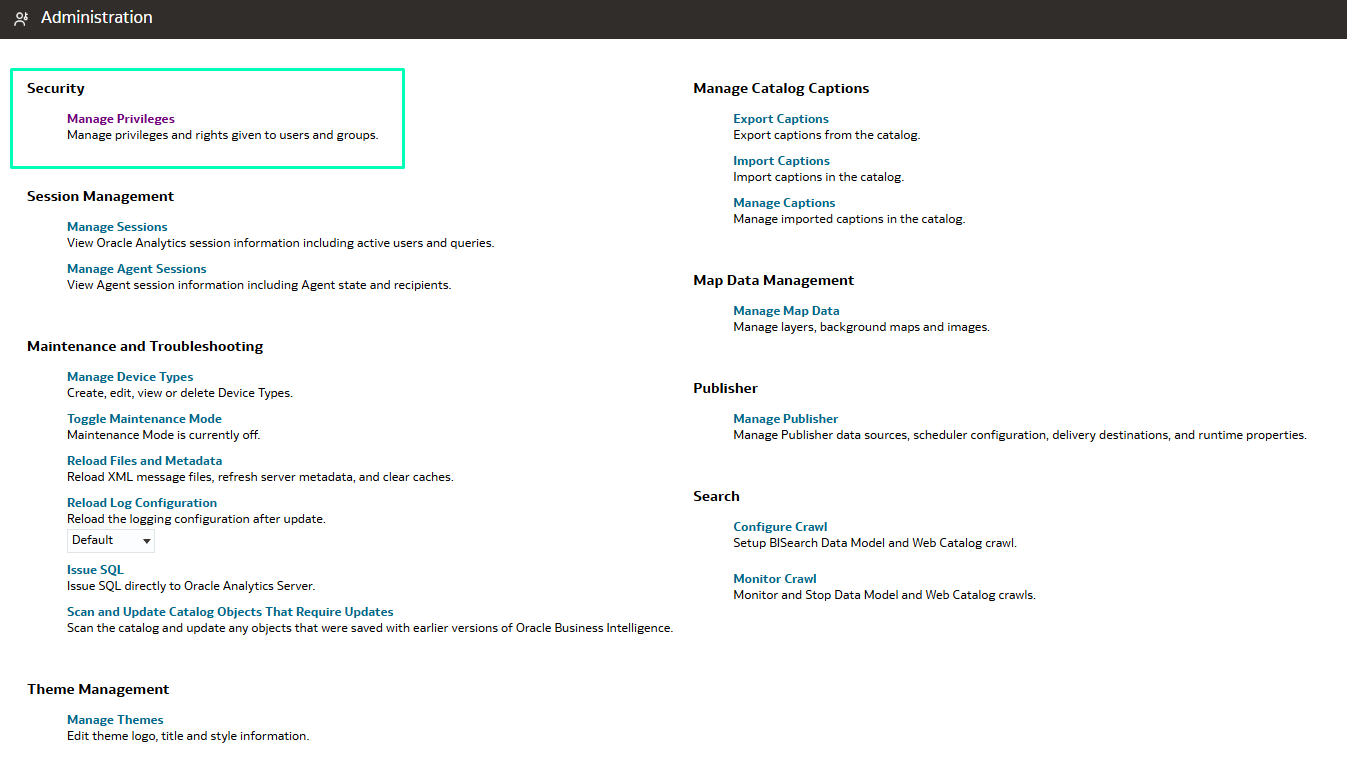This screenshot has width=1347, height=783.
Task: Click Toggle Maintenance Mode
Action: click(x=144, y=419)
